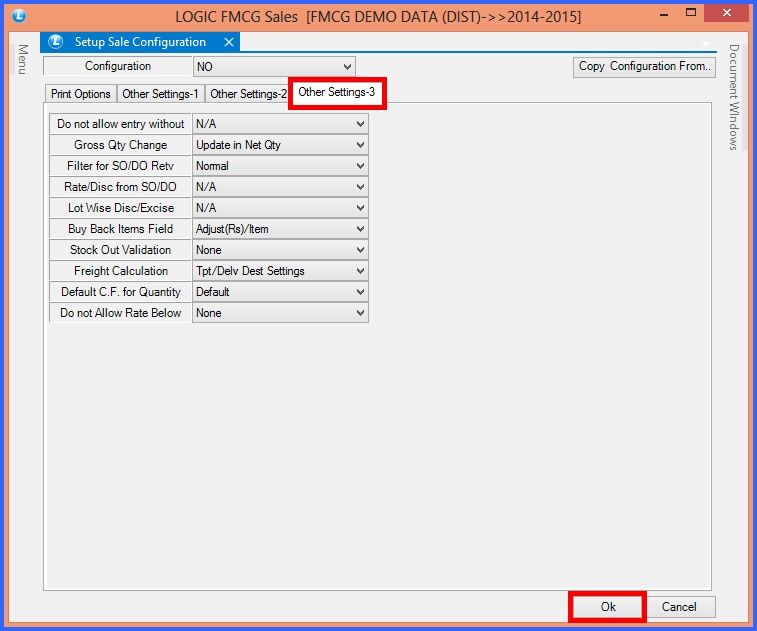The width and height of the screenshot is (757, 631).
Task: Click the small arrow above Copy Configuration button
Action: point(706,44)
